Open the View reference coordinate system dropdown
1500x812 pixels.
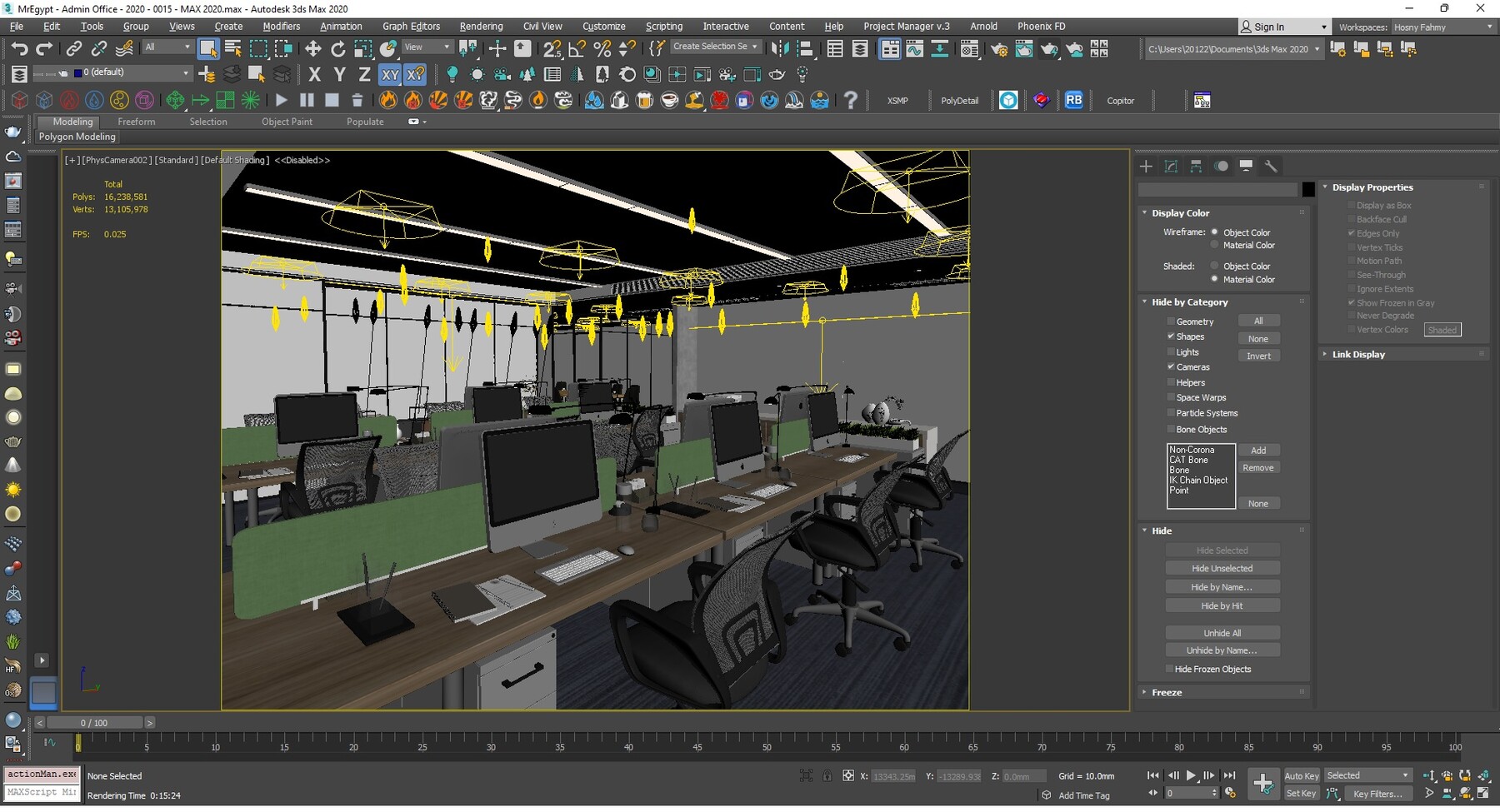coord(427,47)
